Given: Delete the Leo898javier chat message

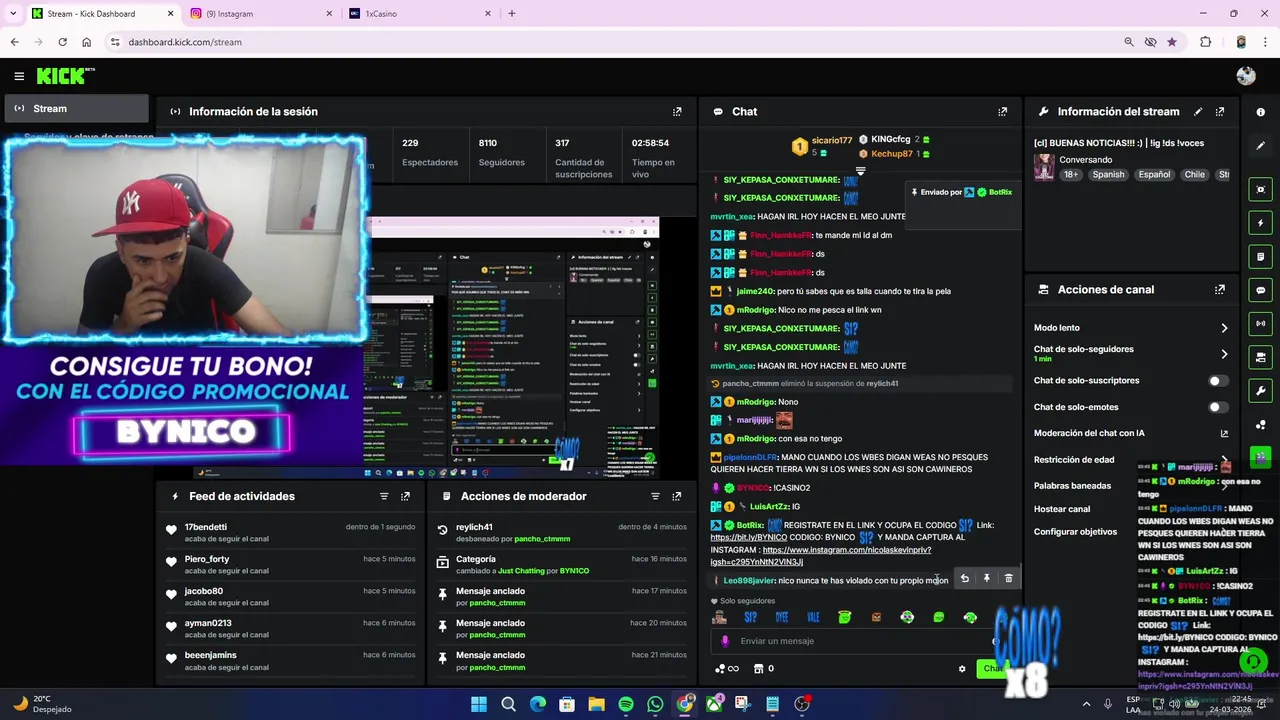Looking at the screenshot, I should coord(1008,578).
